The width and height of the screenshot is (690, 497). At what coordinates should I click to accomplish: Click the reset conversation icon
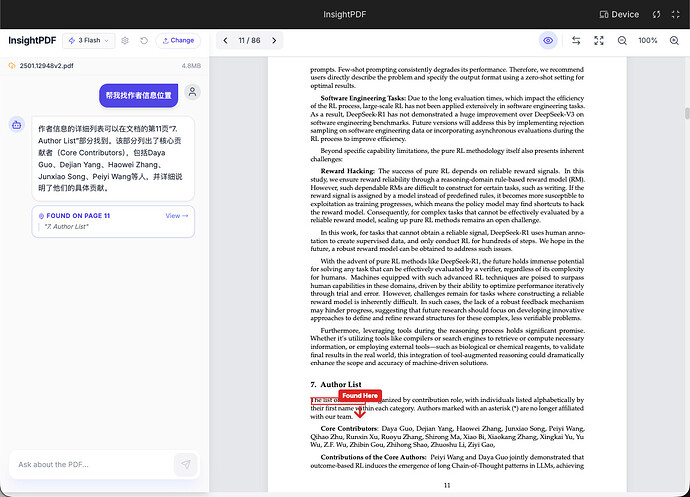(144, 40)
